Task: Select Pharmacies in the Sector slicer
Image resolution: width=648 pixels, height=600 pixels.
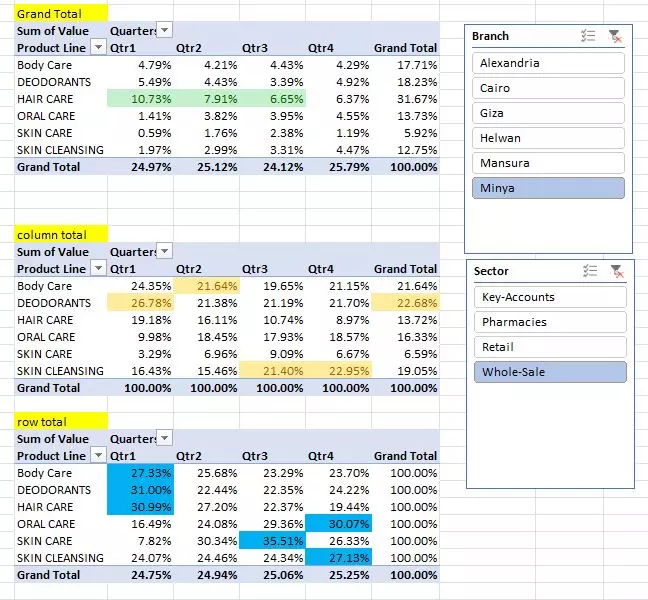Action: [x=548, y=322]
